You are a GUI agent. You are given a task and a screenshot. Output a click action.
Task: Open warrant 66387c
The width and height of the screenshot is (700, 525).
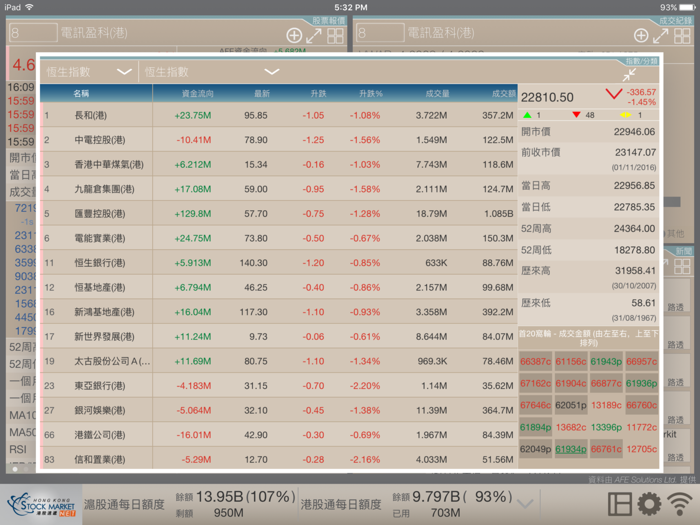(535, 362)
